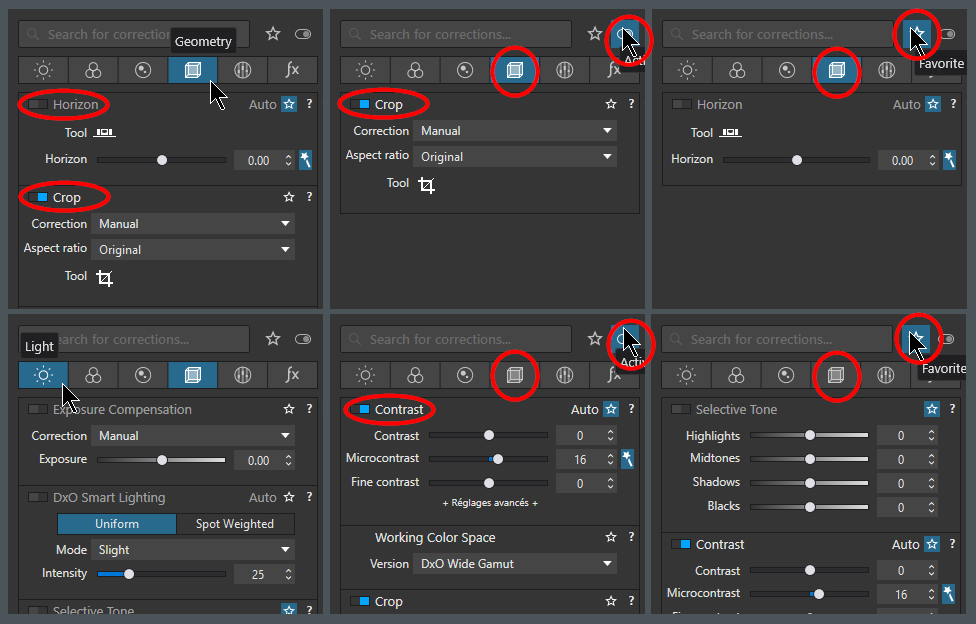Toggle the Horizon switch in the Horizon-only panel
Screen dimensions: 976x624
(x=682, y=104)
